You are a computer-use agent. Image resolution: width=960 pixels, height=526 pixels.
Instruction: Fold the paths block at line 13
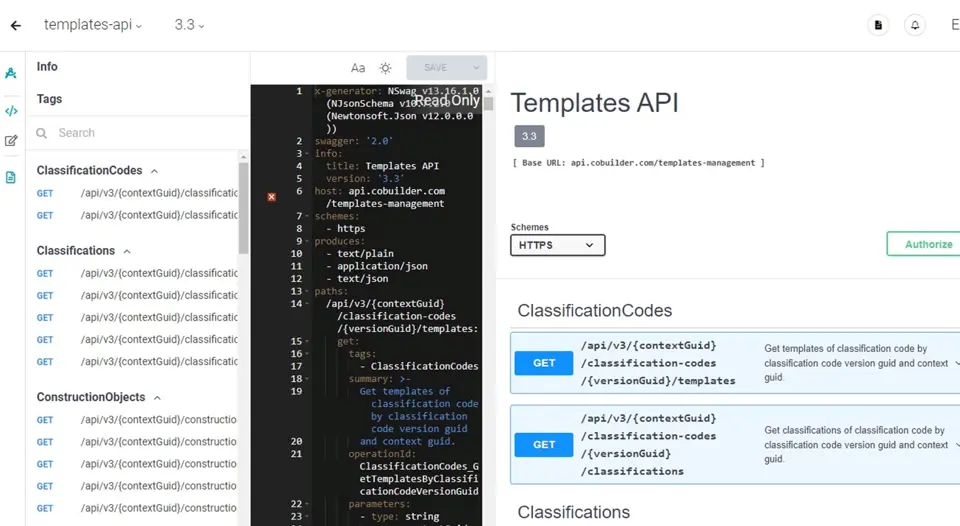click(307, 291)
